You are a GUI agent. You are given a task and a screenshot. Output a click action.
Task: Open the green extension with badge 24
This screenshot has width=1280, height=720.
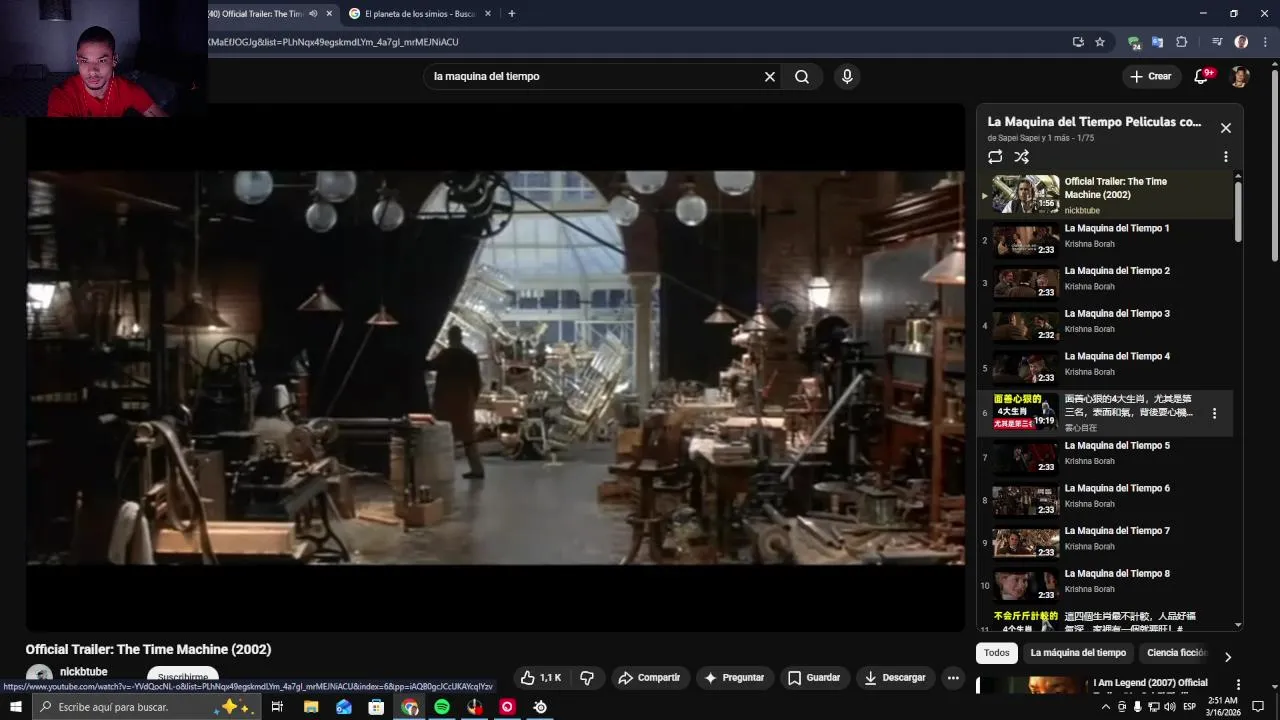point(1134,42)
